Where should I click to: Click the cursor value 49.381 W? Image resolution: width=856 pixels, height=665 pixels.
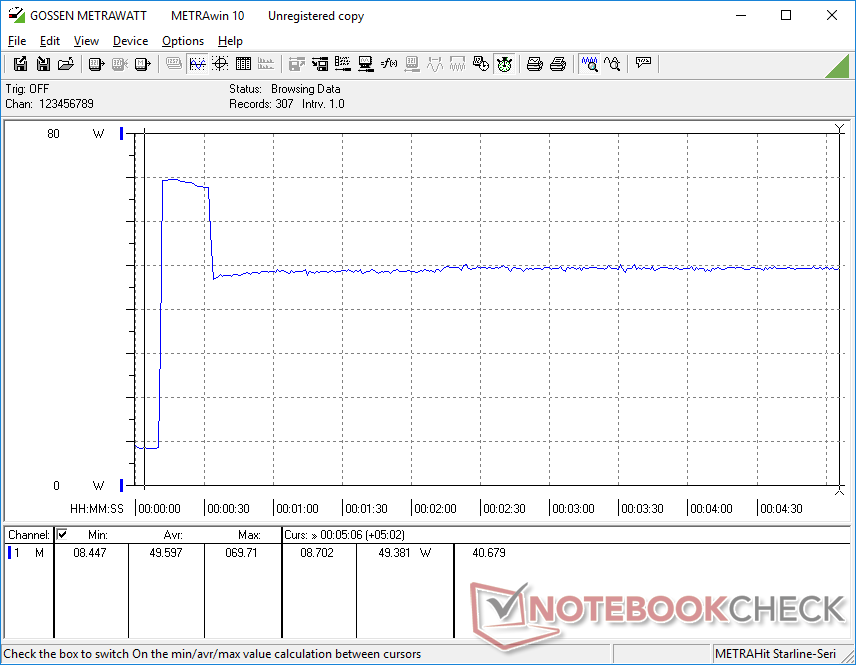(x=405, y=553)
